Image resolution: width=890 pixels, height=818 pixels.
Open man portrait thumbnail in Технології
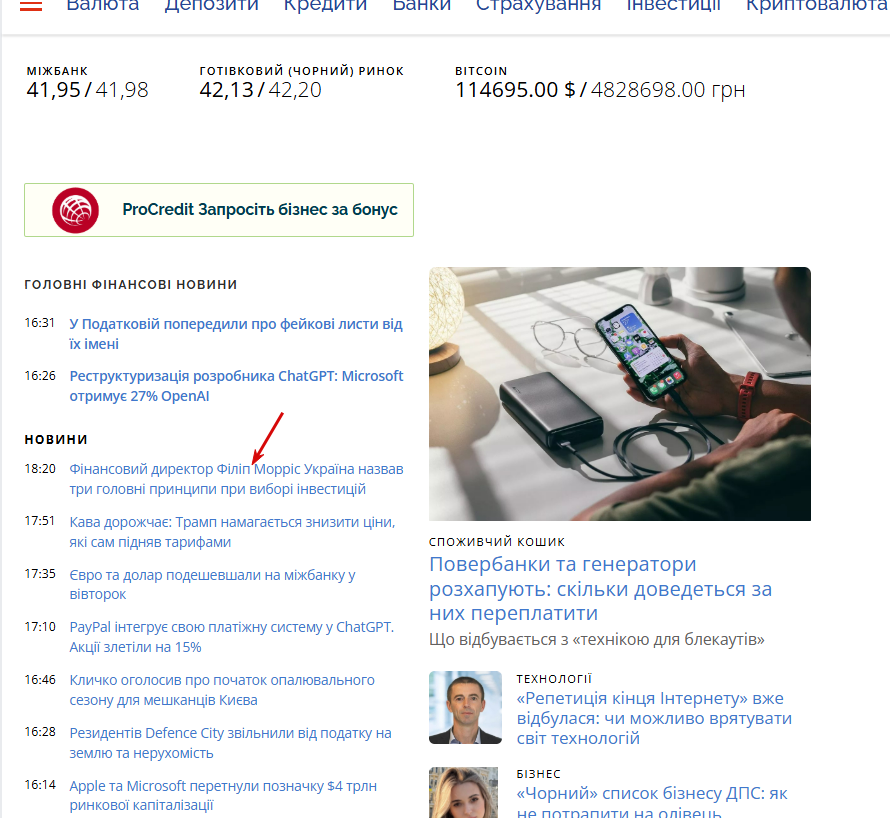tap(465, 707)
